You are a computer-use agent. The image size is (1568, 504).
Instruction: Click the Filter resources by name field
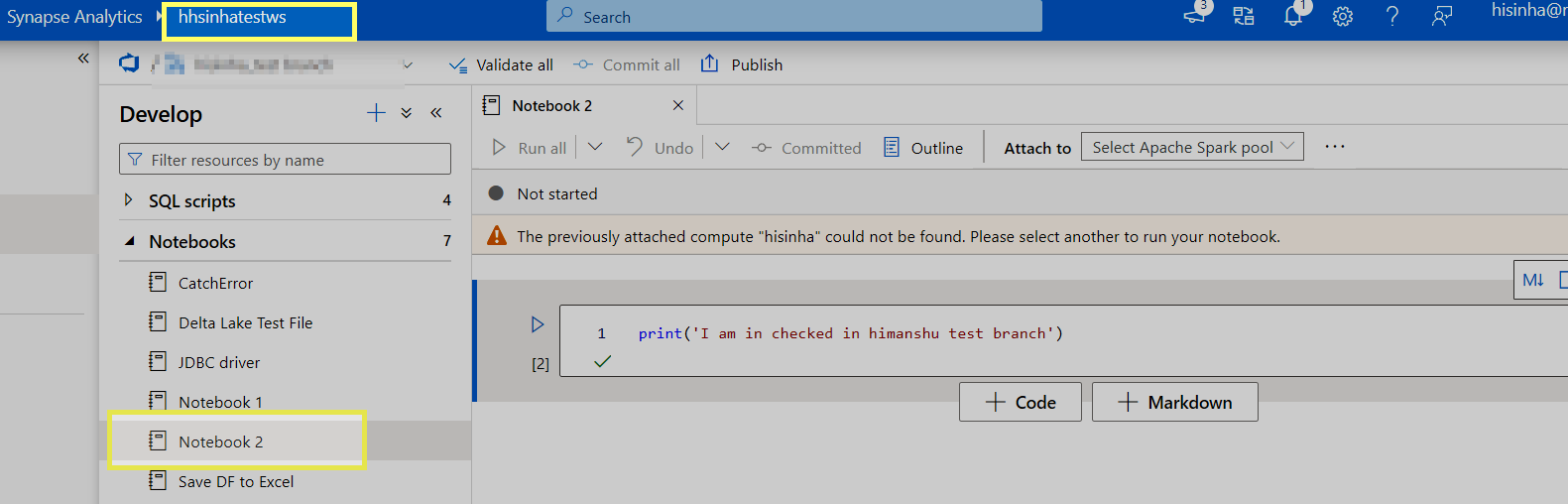[x=285, y=160]
